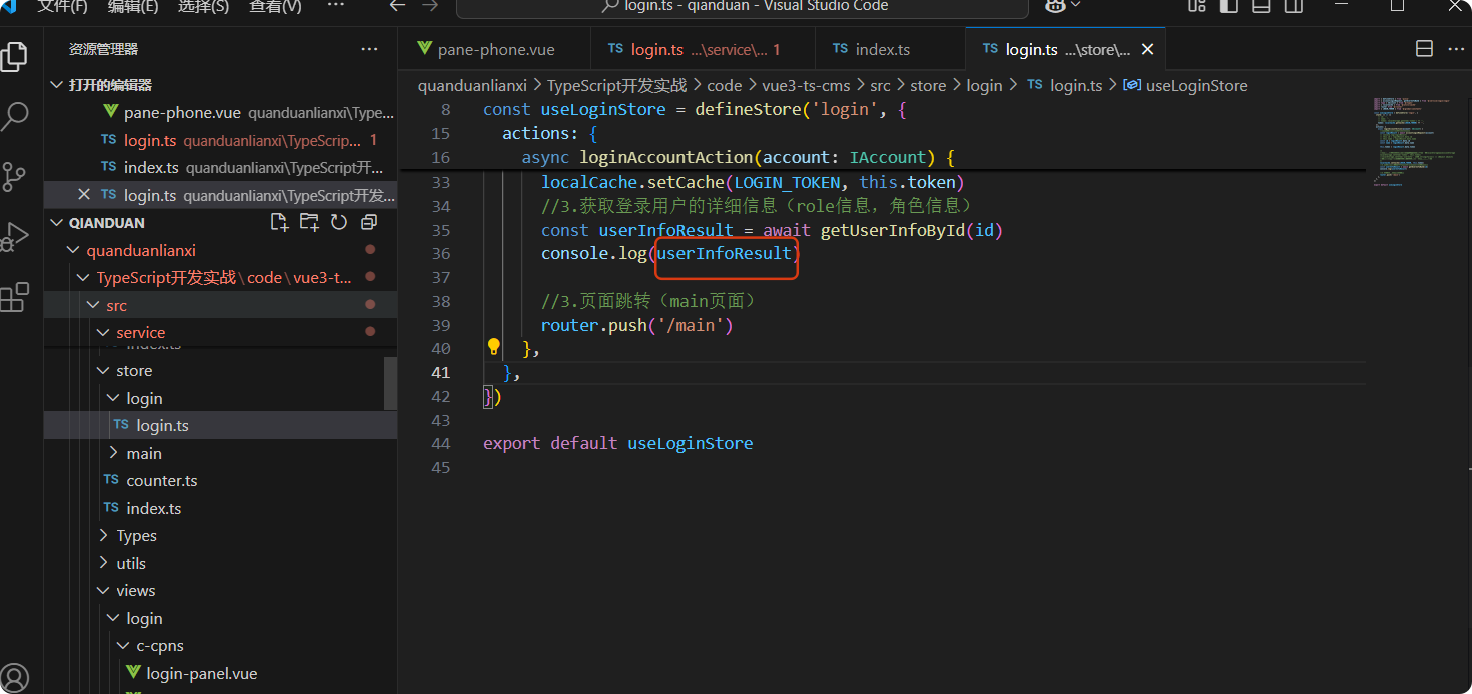Collapse the store folder in explorer
The height and width of the screenshot is (694, 1472).
pos(103,370)
